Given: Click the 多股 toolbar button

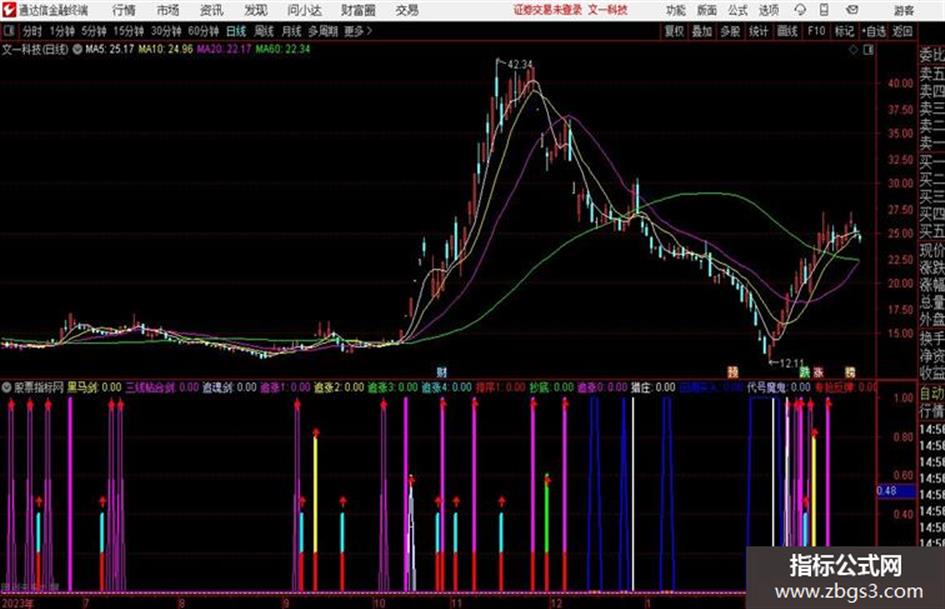Looking at the screenshot, I should pos(730,31).
